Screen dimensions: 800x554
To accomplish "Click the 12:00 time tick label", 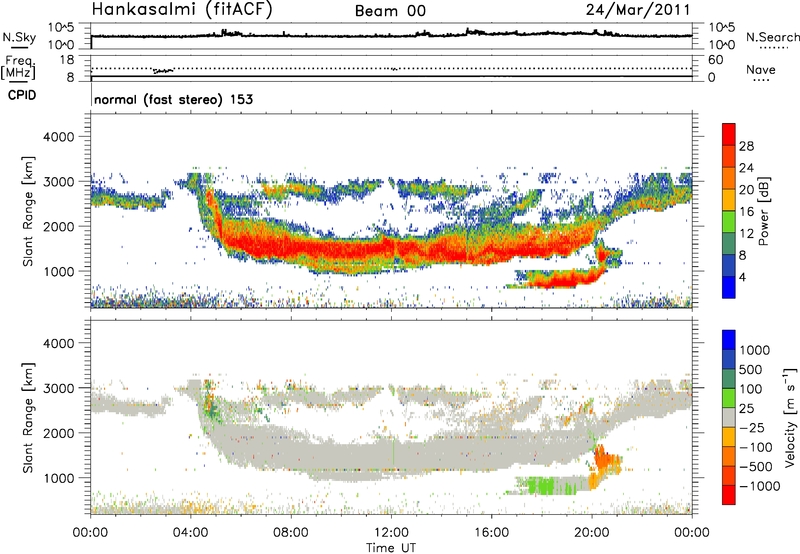I will (x=391, y=533).
